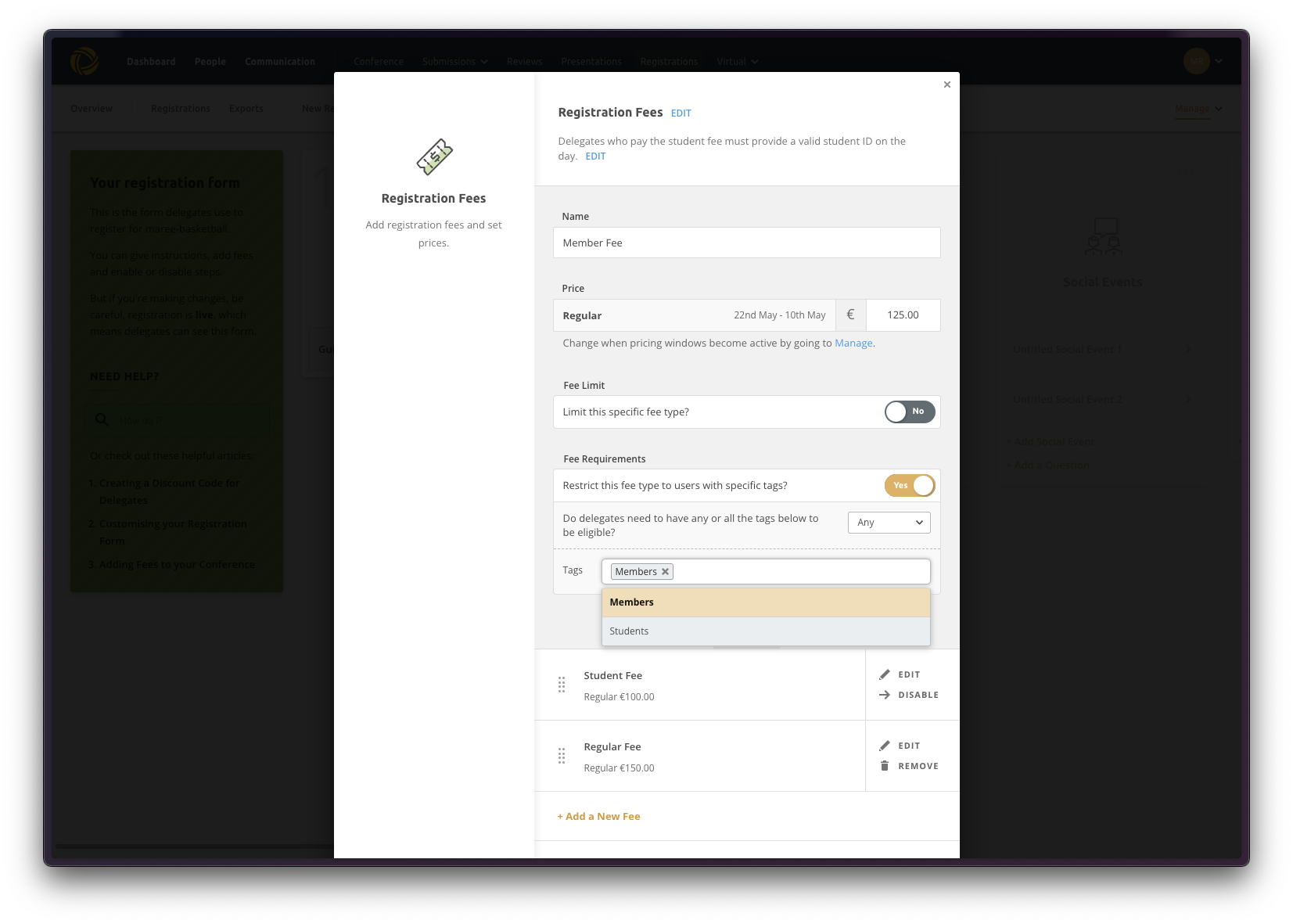This screenshot has width=1293, height=924.
Task: Click the help search input field
Action: (178, 420)
